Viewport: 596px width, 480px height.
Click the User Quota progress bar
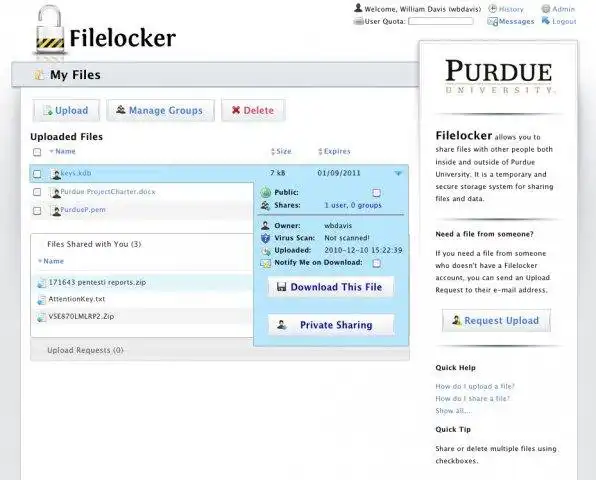pos(441,21)
